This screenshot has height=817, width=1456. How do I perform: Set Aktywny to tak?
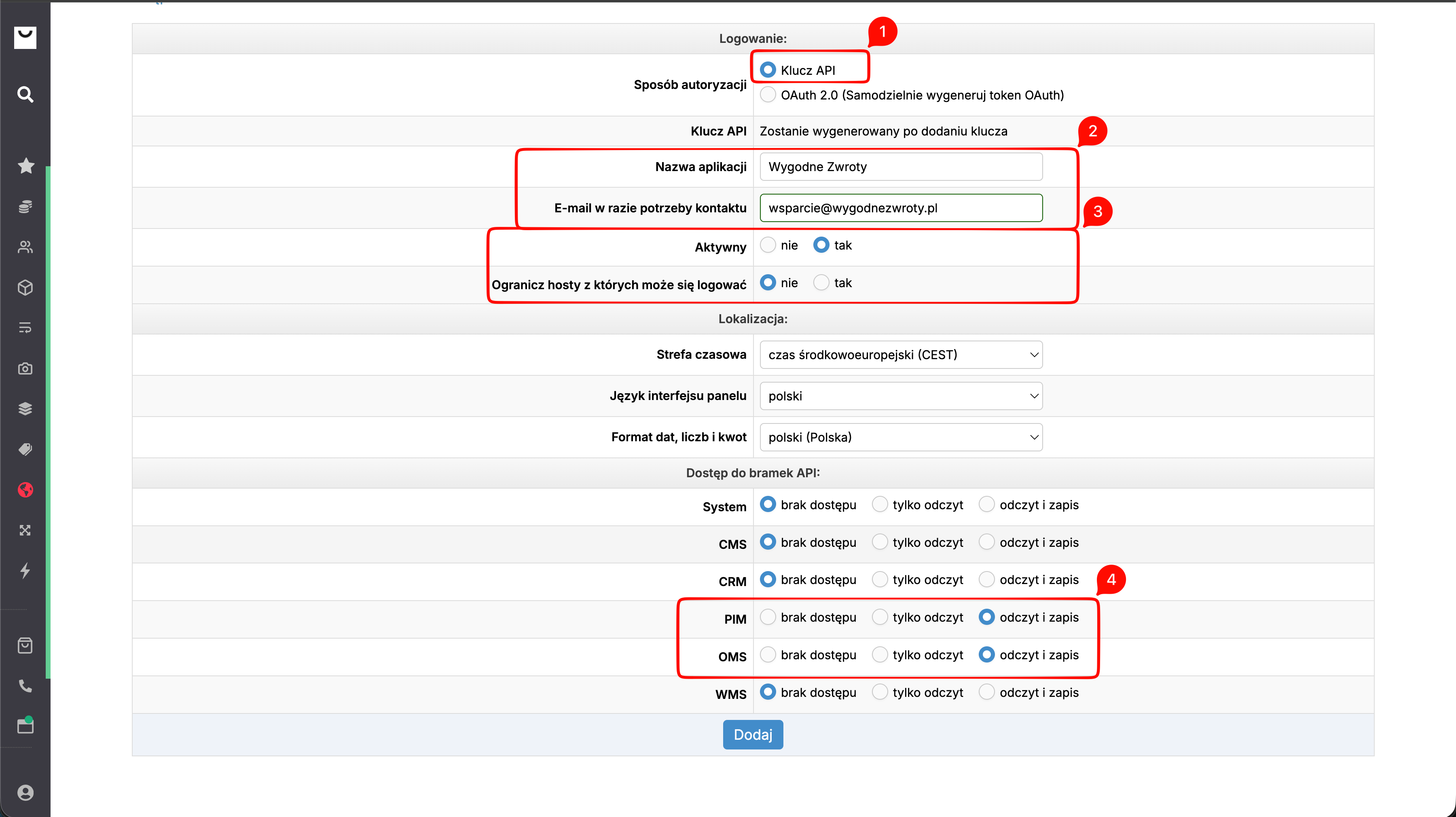(x=821, y=245)
